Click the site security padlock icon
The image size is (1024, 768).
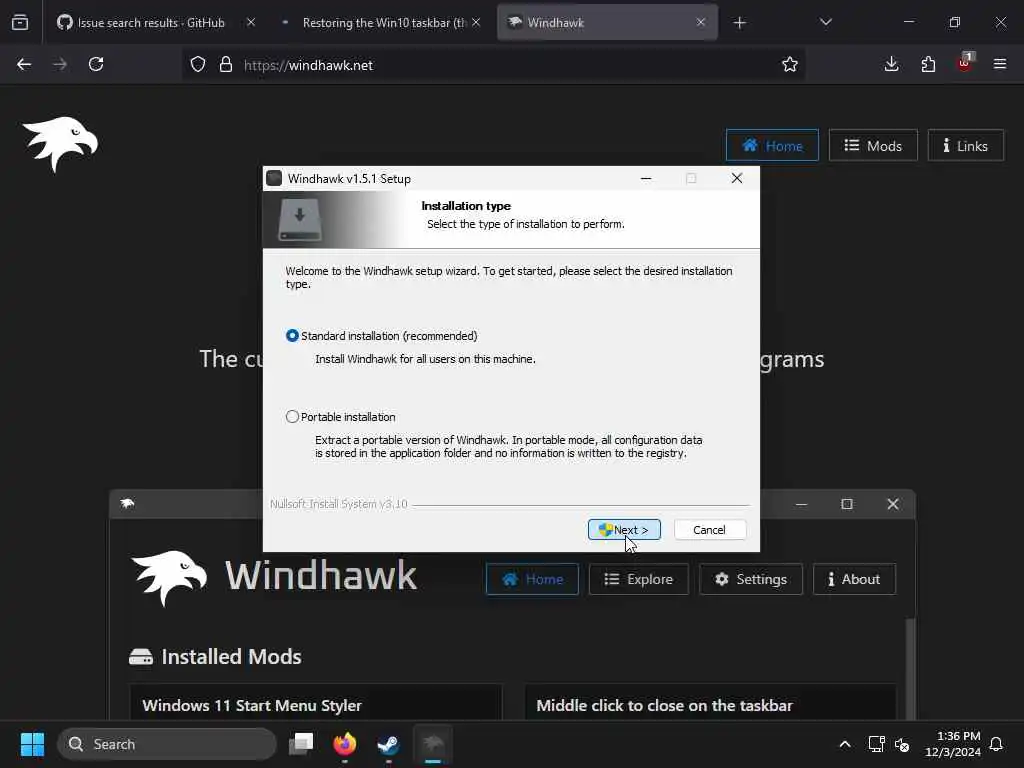tap(226, 65)
